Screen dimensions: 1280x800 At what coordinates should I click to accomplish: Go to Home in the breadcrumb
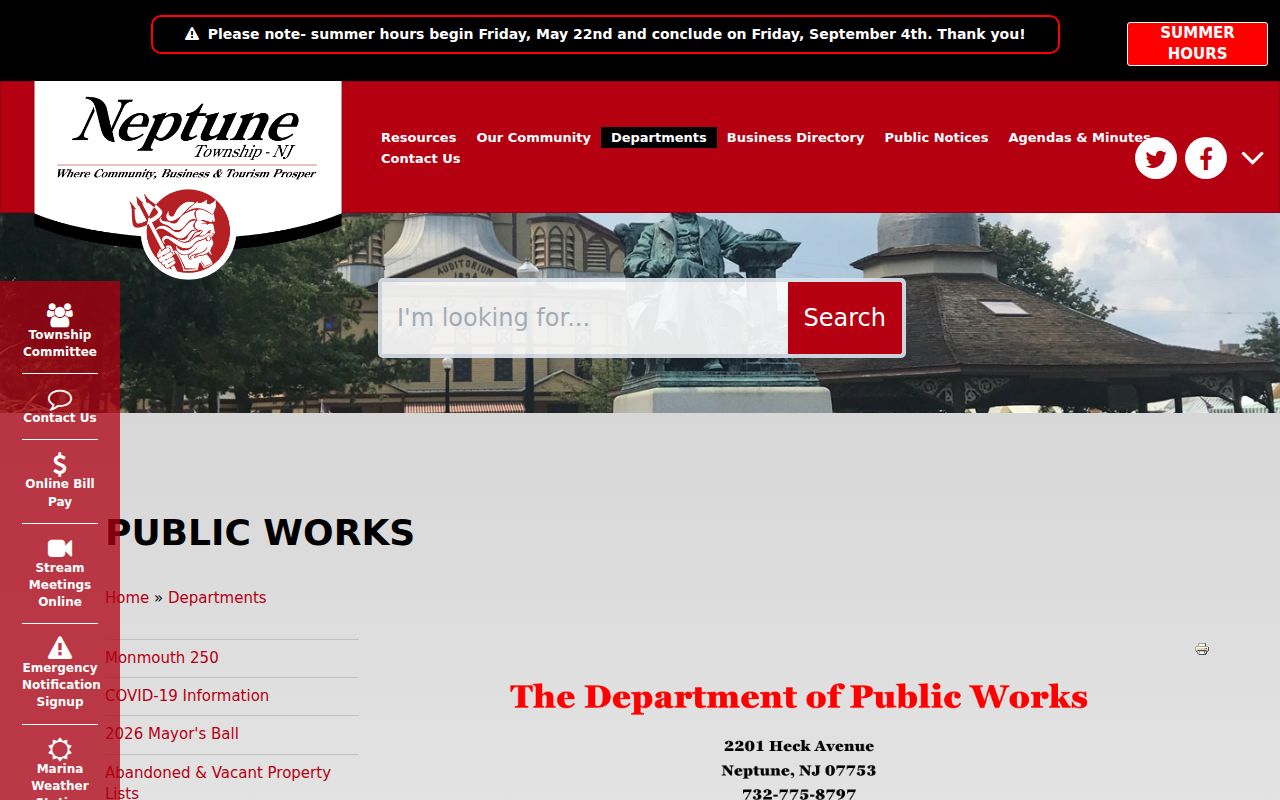[127, 597]
